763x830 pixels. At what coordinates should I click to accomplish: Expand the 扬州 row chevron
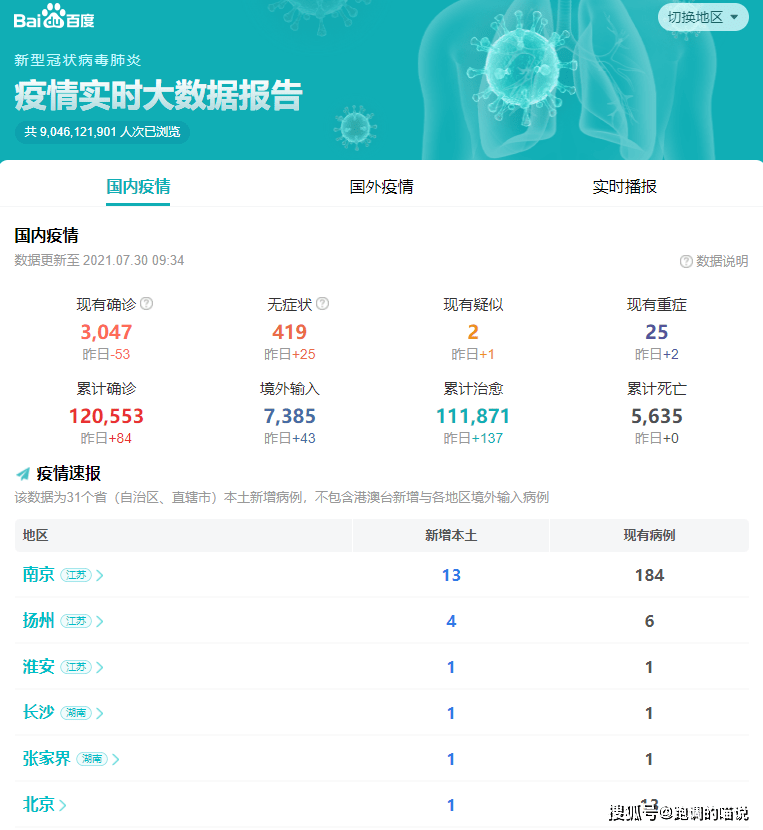pos(100,621)
